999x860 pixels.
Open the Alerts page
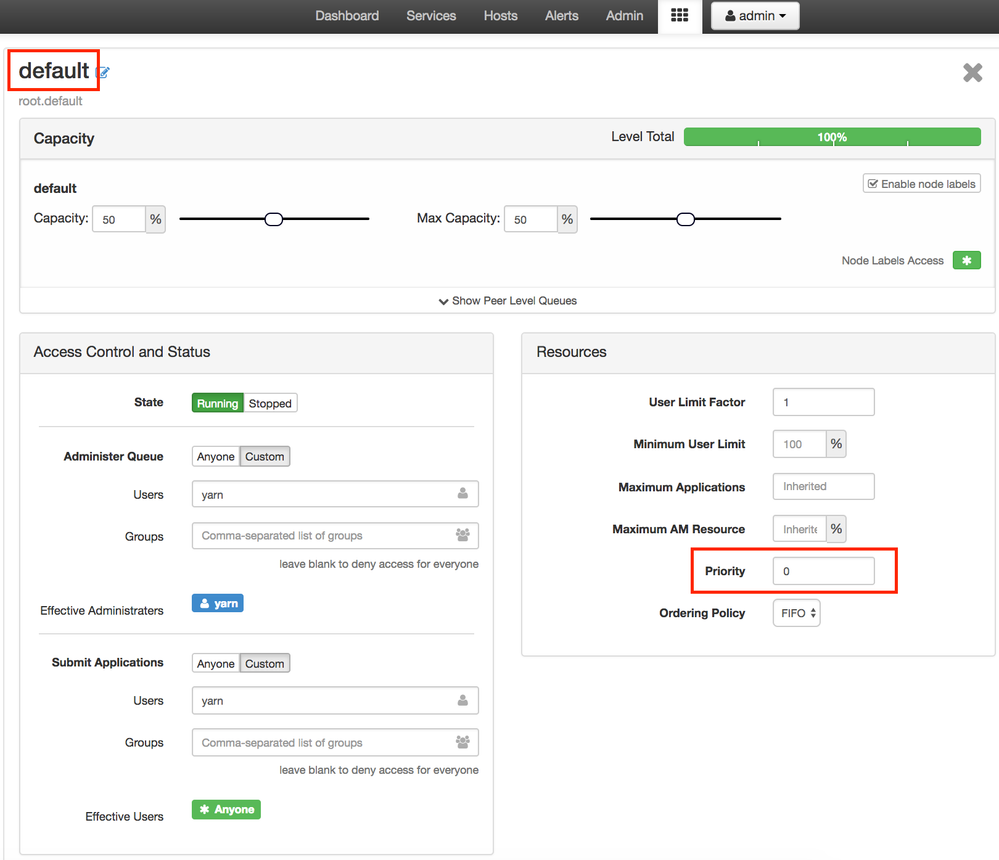click(561, 15)
